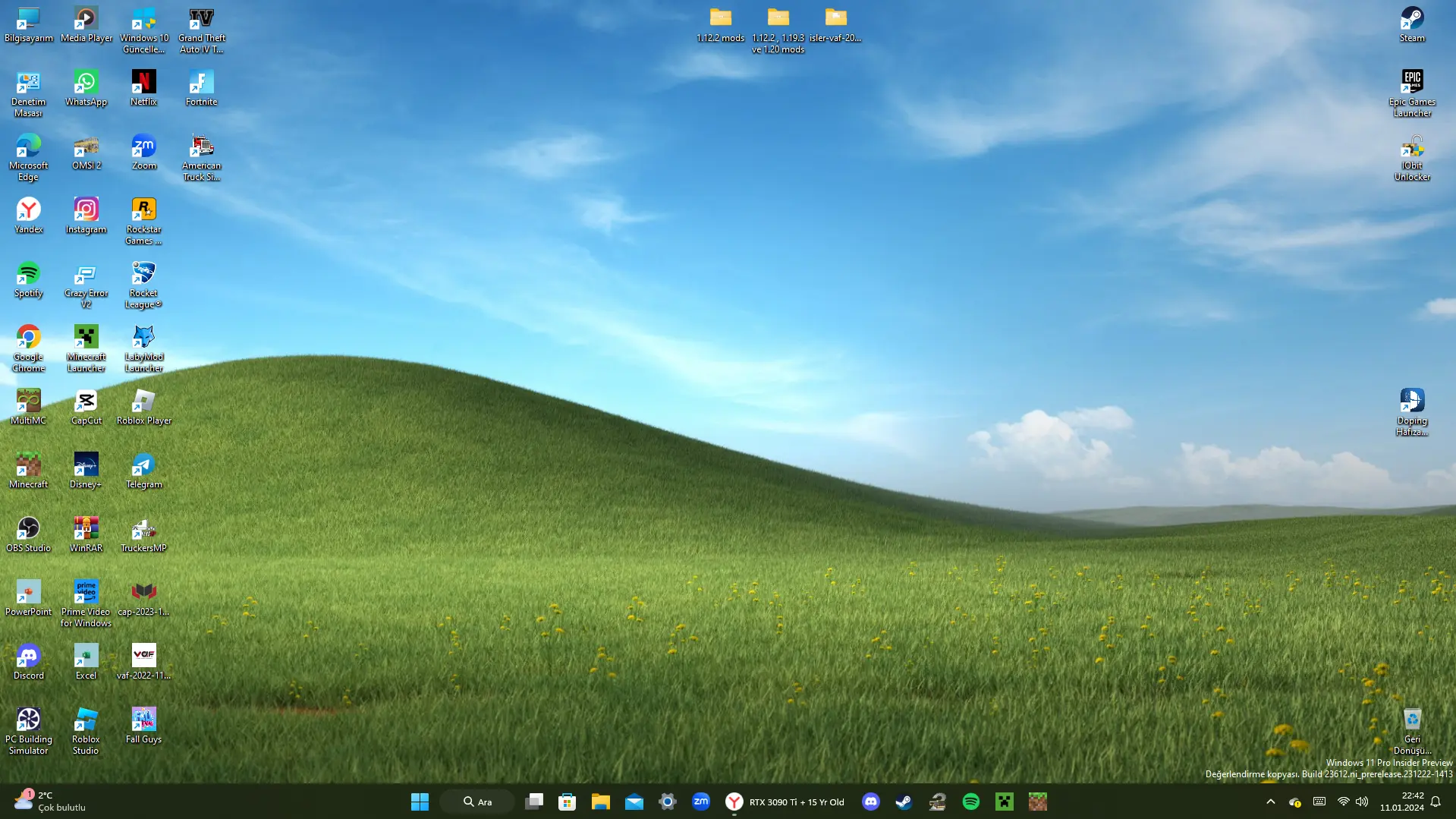Select the Roblox Studio desktop icon

coord(86,732)
